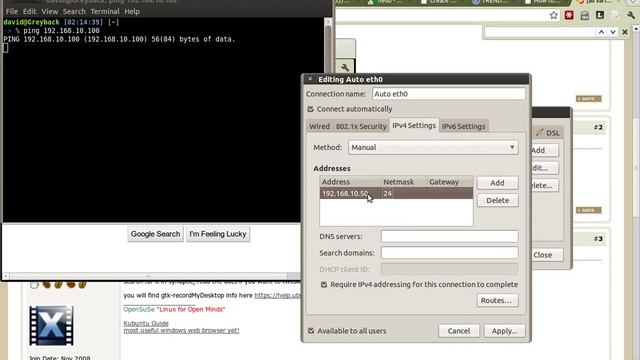Open the Kubuntu Guide link
Viewport: 640px width, 360px height.
[x=146, y=323]
